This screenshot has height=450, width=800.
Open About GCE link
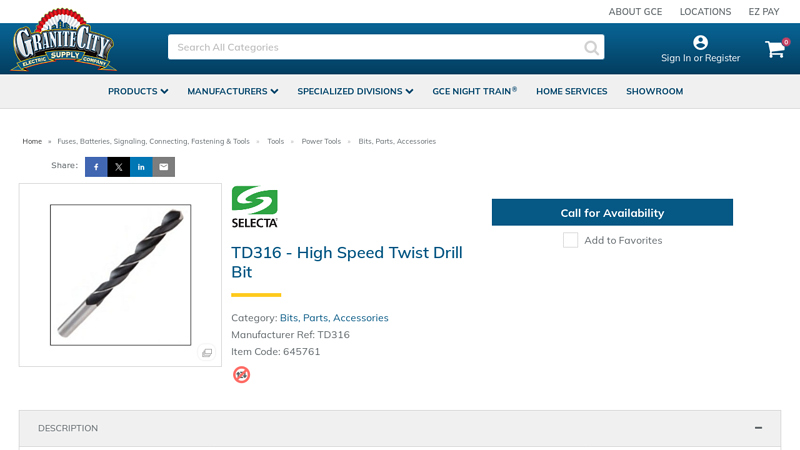(635, 12)
